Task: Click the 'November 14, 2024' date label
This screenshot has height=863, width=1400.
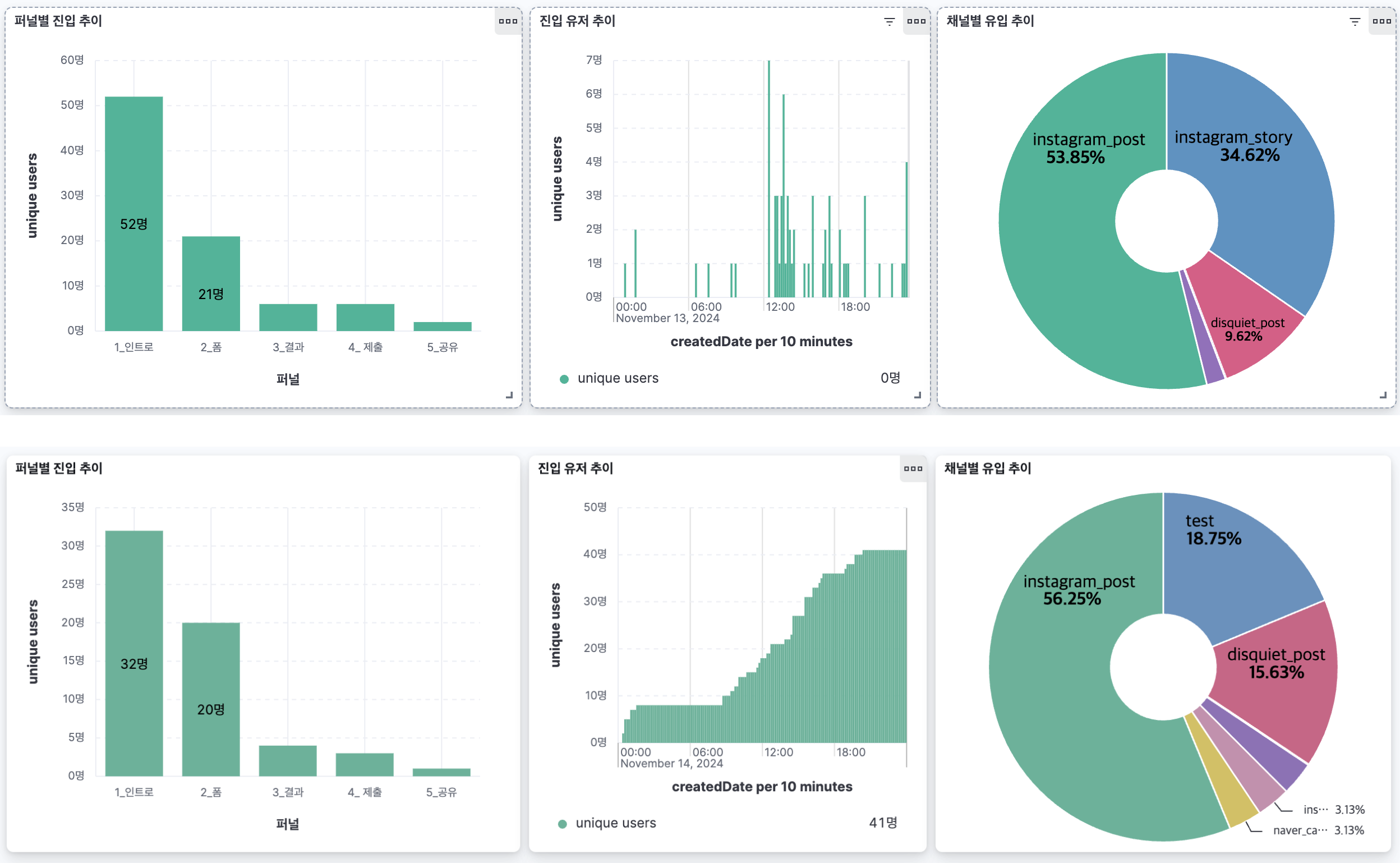Action: pos(671,764)
